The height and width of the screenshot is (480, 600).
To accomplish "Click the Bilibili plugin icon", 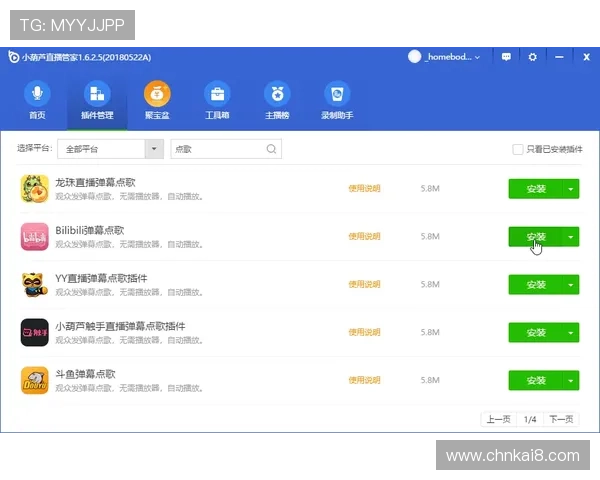I will (34, 237).
